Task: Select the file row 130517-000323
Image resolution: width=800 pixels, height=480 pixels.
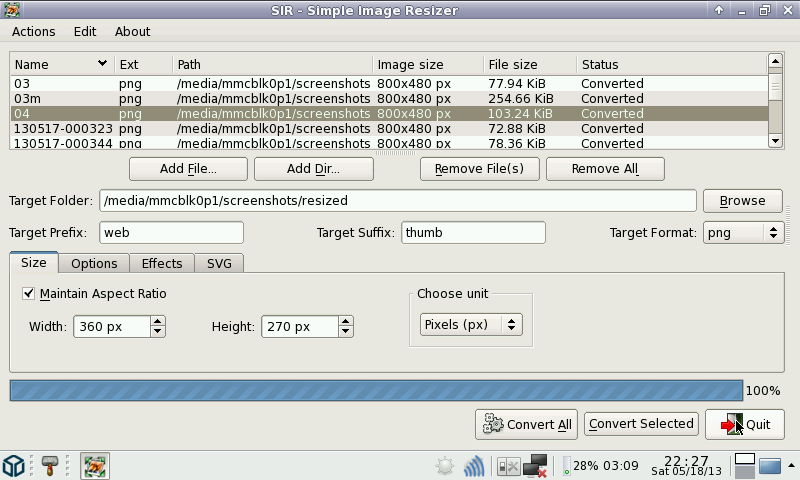Action: 389,129
